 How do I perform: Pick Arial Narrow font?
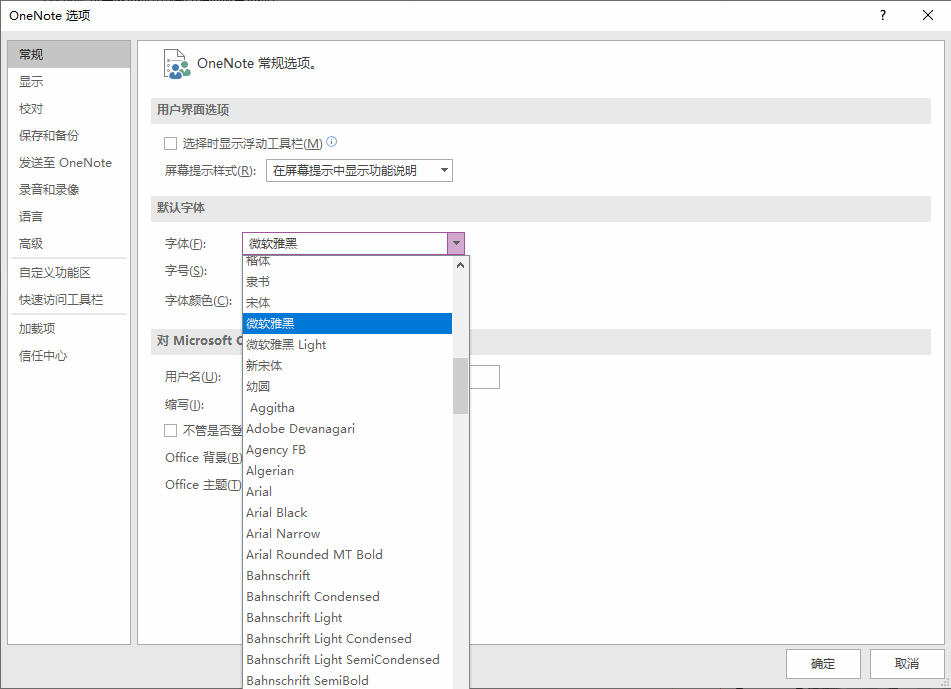tap(348, 534)
